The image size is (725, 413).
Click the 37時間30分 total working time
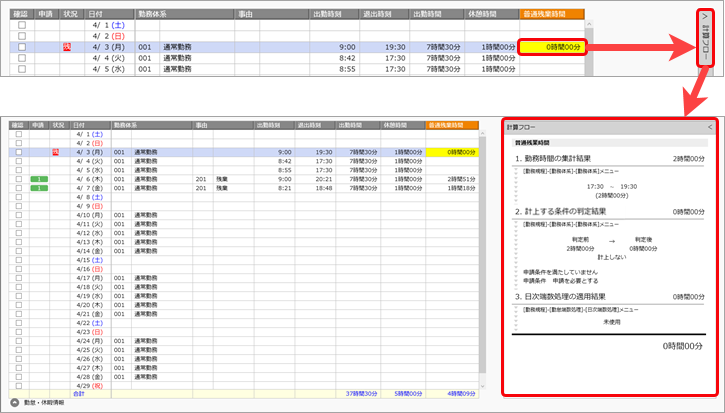coord(362,394)
